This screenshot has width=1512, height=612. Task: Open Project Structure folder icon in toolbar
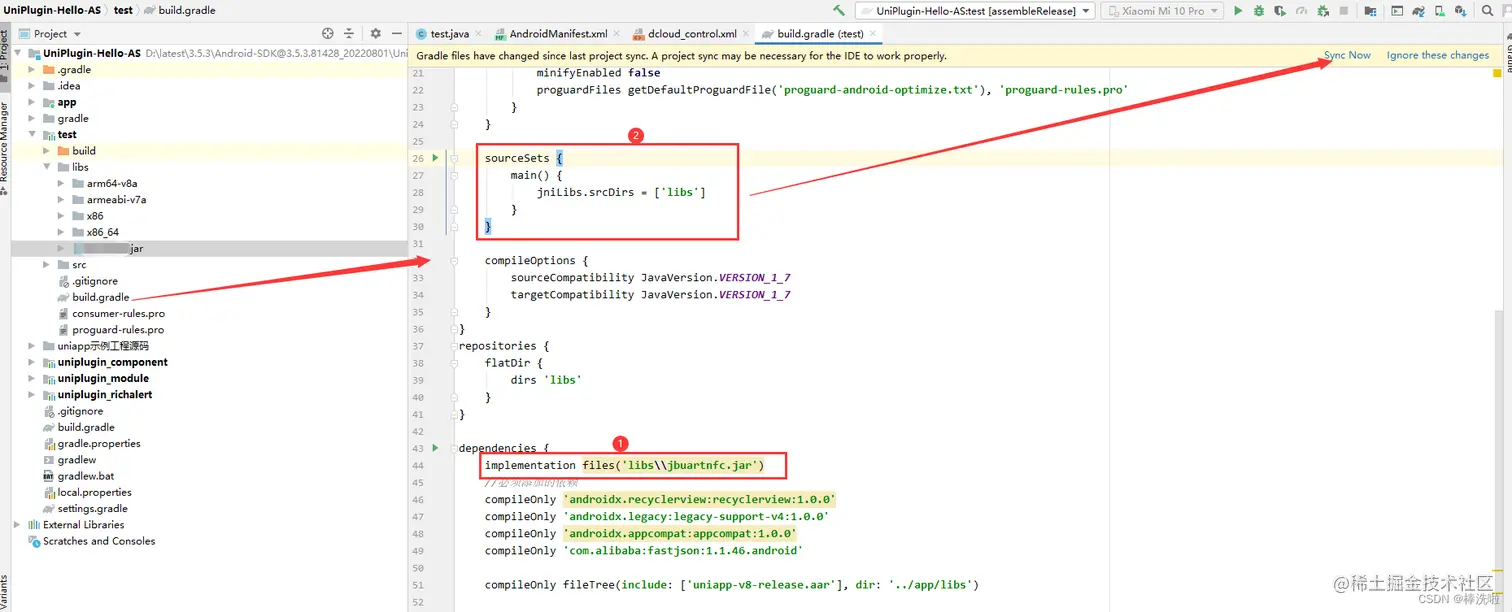pos(1370,11)
